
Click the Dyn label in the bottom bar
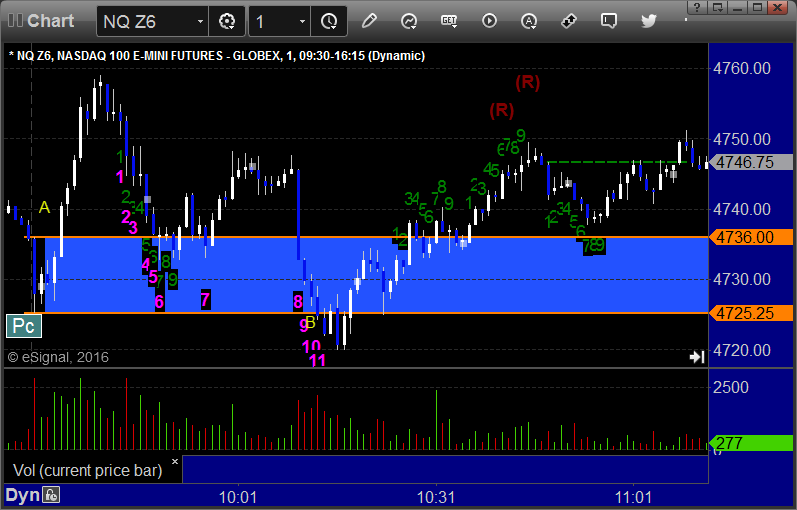click(x=22, y=495)
